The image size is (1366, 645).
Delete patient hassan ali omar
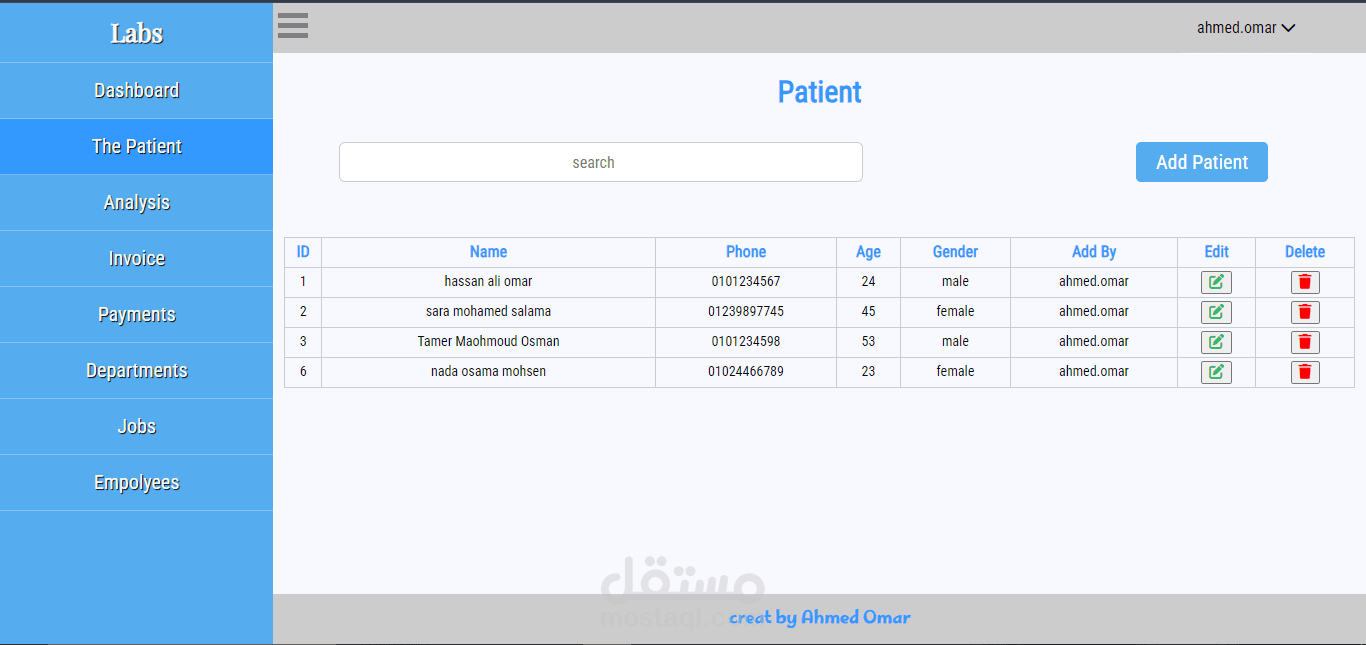click(1305, 282)
